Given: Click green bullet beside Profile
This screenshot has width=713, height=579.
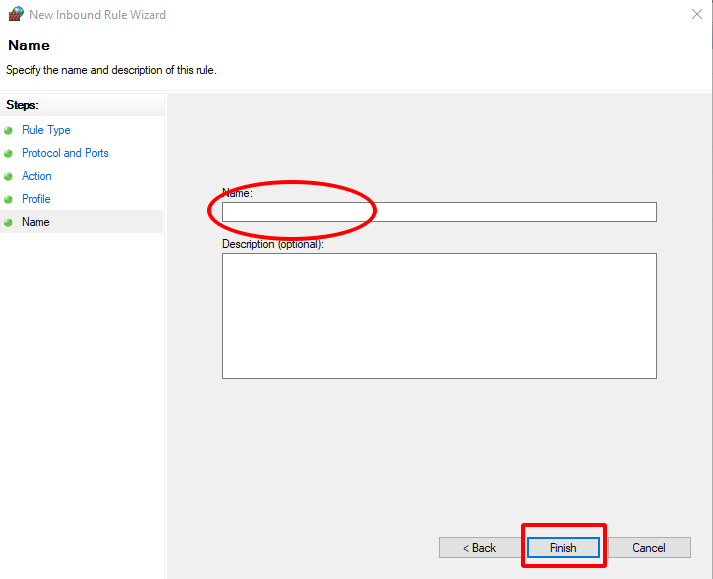Looking at the screenshot, I should (8, 199).
